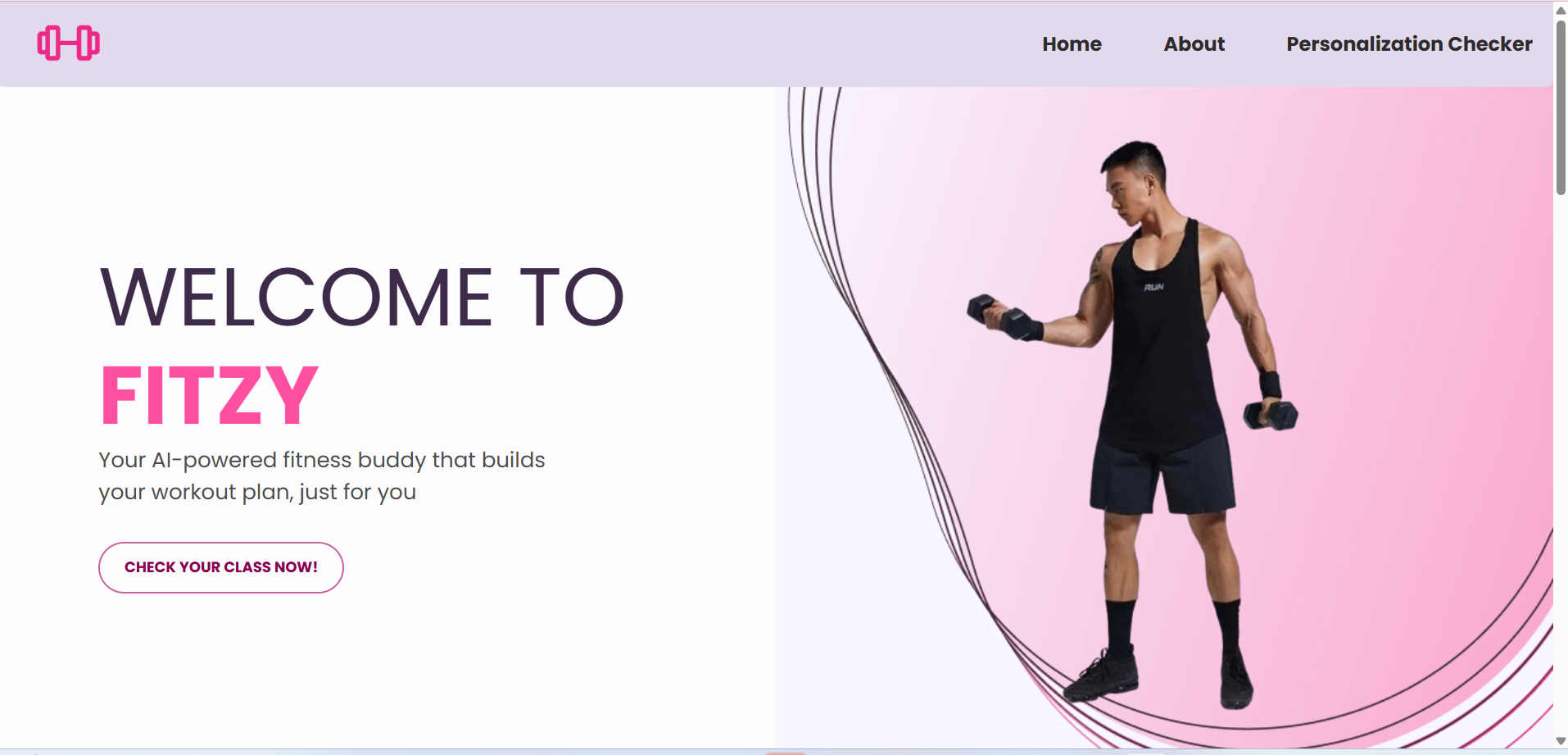Click the AI-powered fitness buddy tagline
1568x755 pixels.
(x=321, y=475)
